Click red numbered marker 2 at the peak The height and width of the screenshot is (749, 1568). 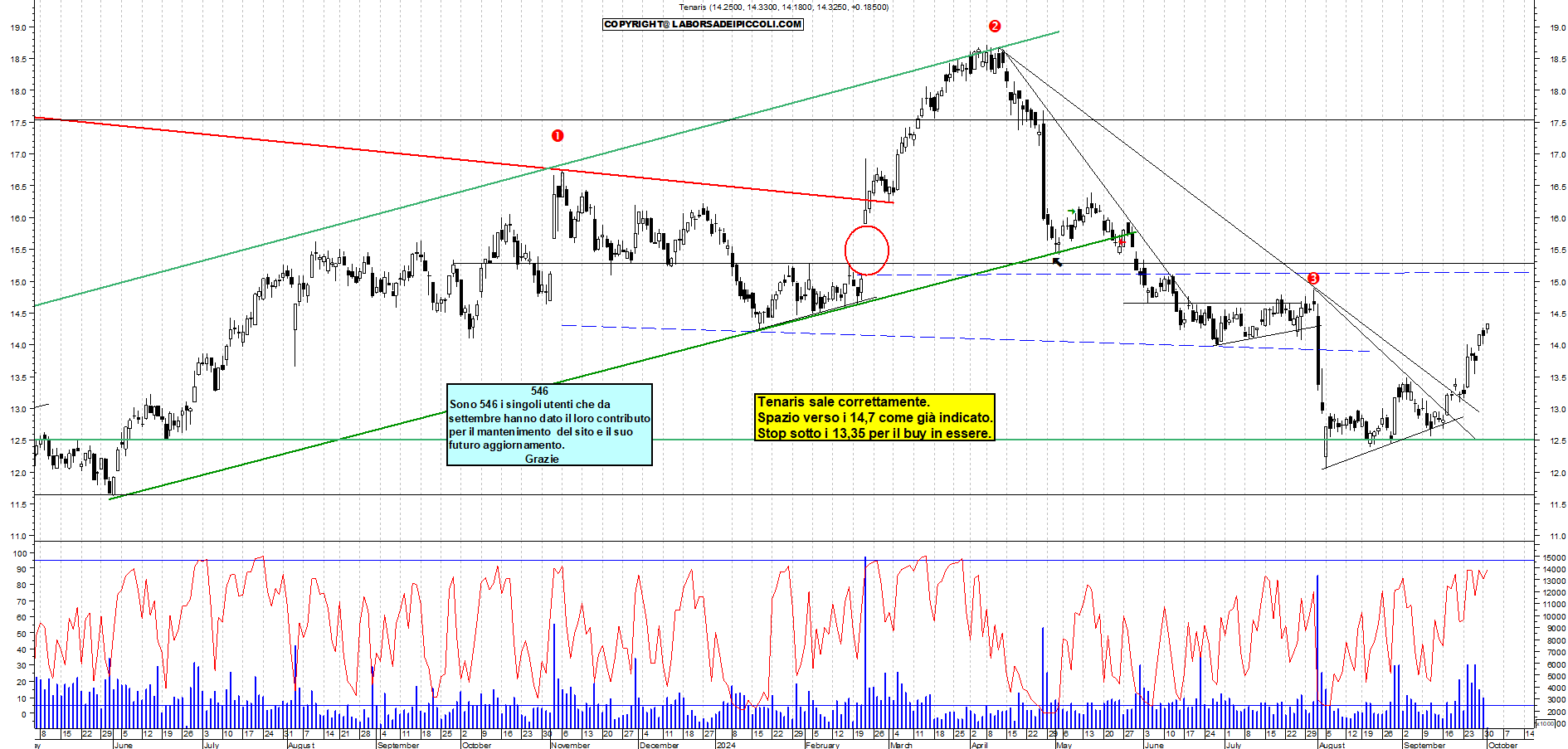pyautogui.click(x=995, y=26)
